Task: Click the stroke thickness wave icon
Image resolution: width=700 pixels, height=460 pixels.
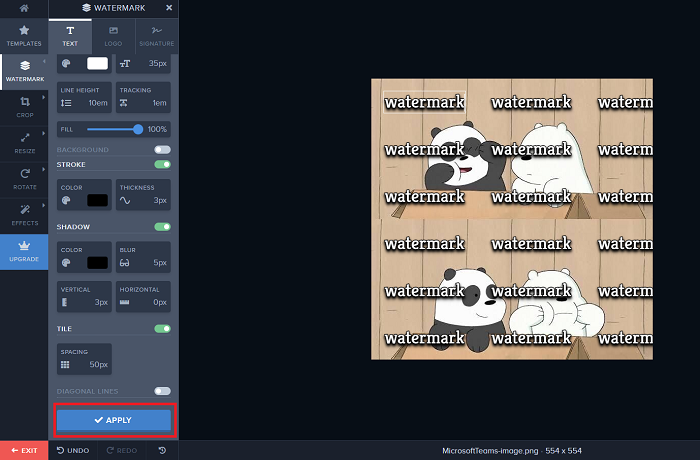Action: (x=125, y=201)
